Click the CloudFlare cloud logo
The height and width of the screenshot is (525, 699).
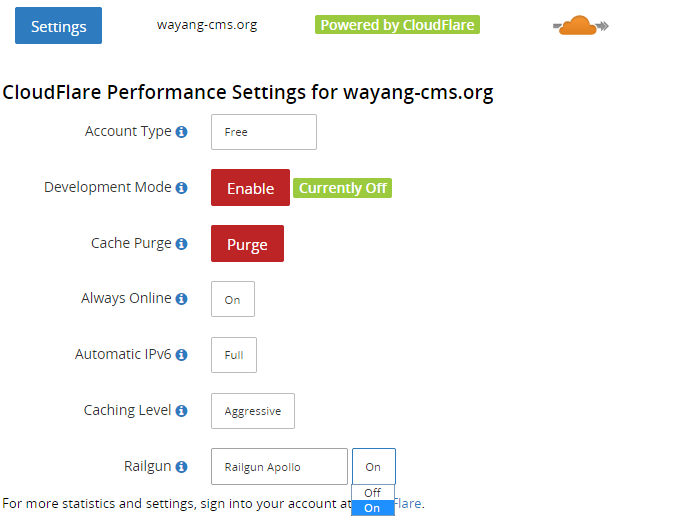coord(580,26)
